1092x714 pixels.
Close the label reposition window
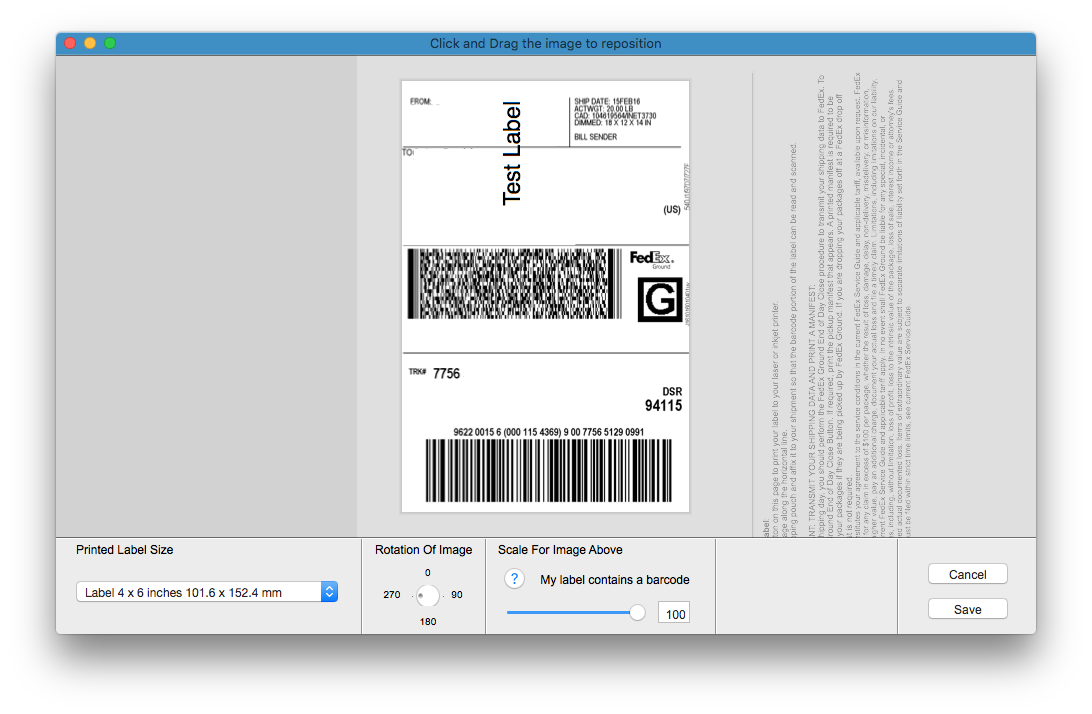(x=70, y=43)
